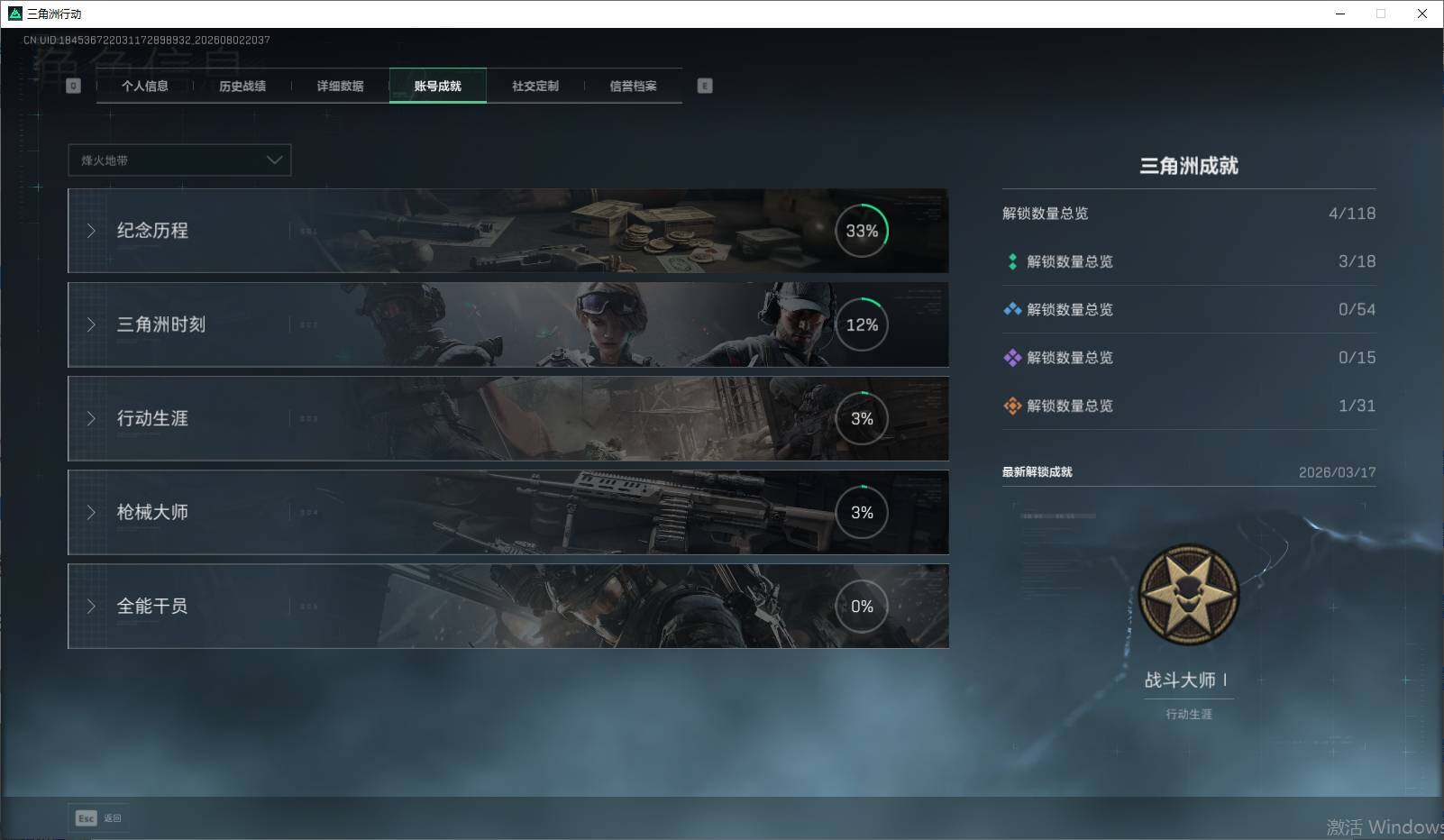
Task: Click the green rarity icon beside 3/18
Action: pos(1012,261)
